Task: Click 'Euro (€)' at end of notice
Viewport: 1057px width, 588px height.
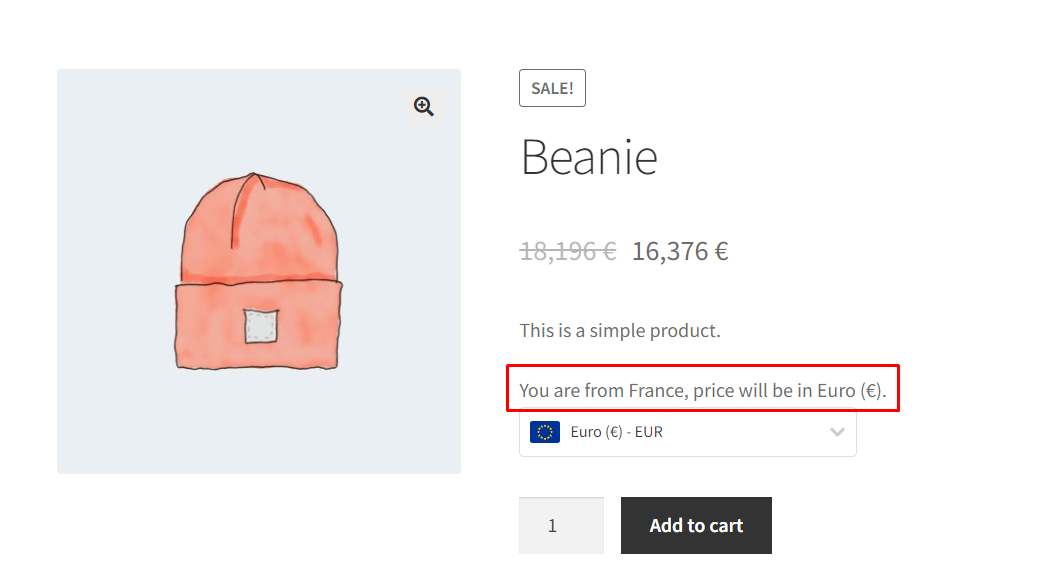Action: pos(850,389)
